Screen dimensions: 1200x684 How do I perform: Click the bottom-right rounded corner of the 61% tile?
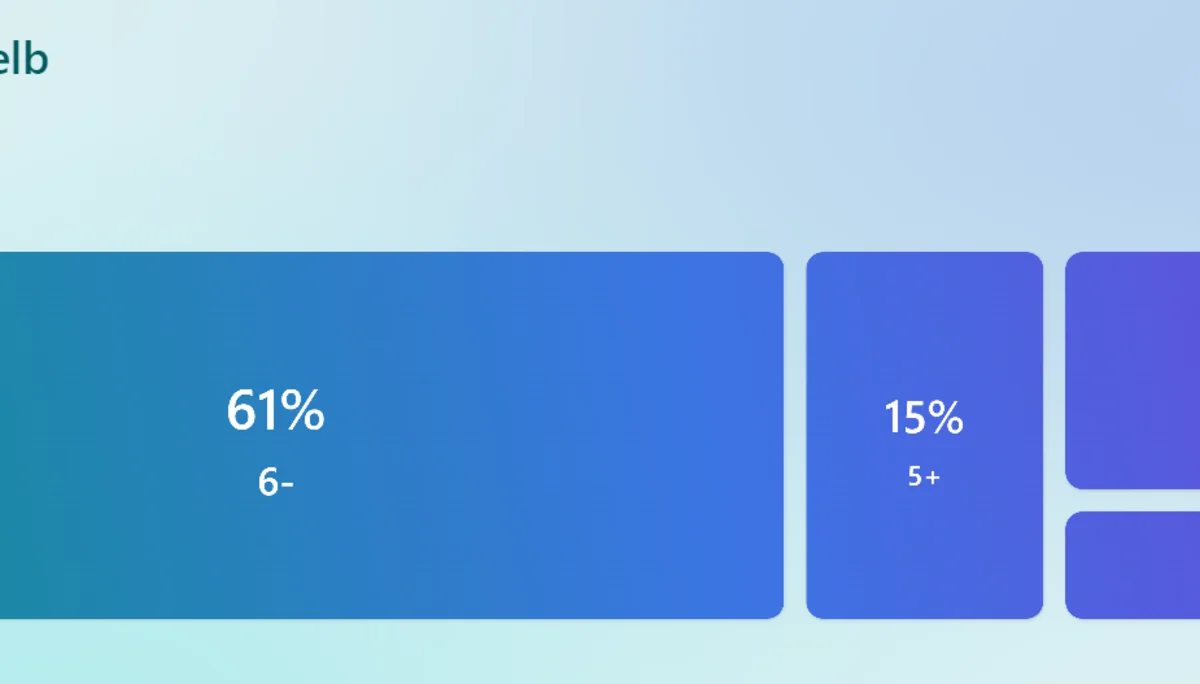click(774, 609)
